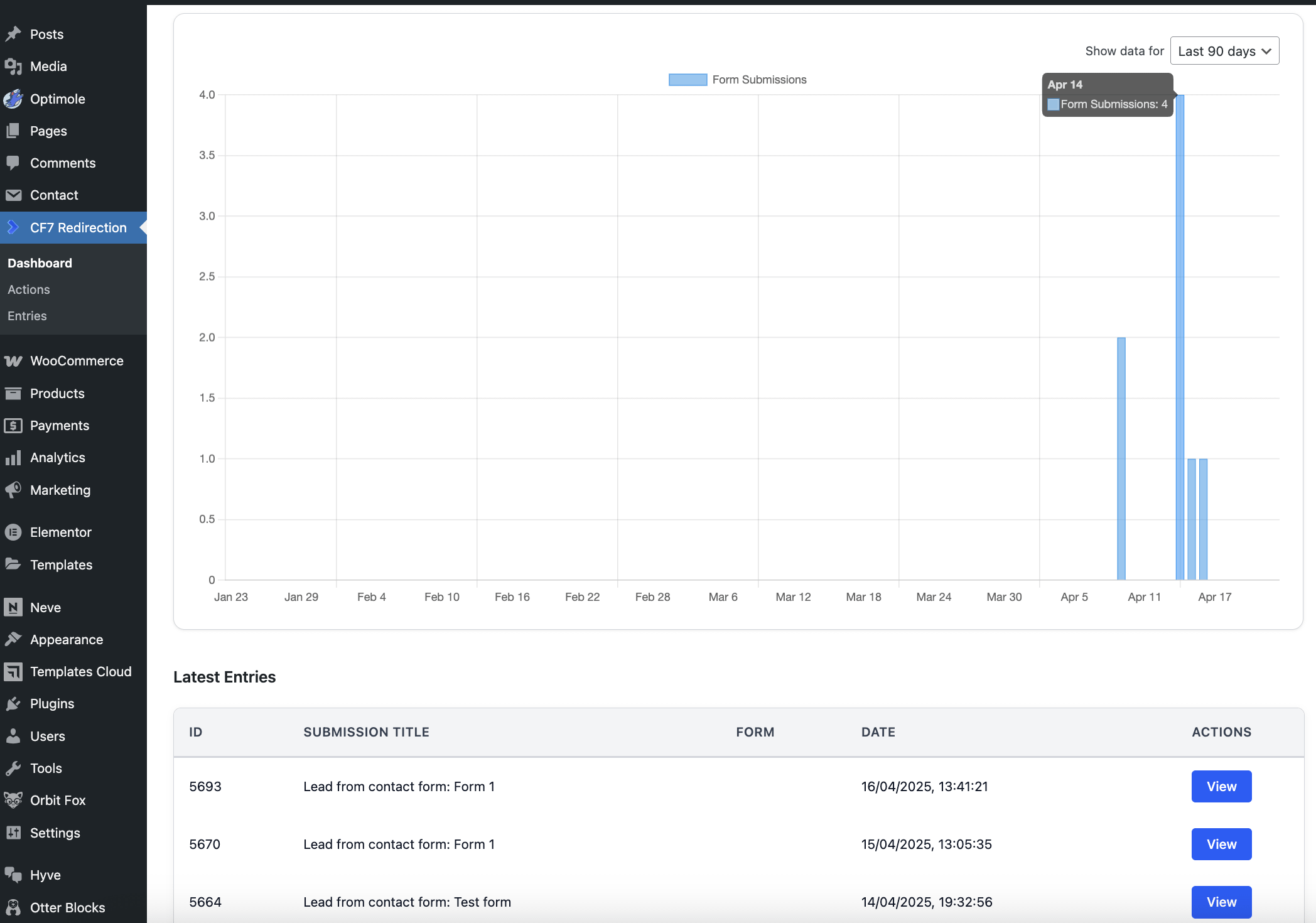1316x923 pixels.
Task: Click the Posts pin icon
Action: point(13,34)
